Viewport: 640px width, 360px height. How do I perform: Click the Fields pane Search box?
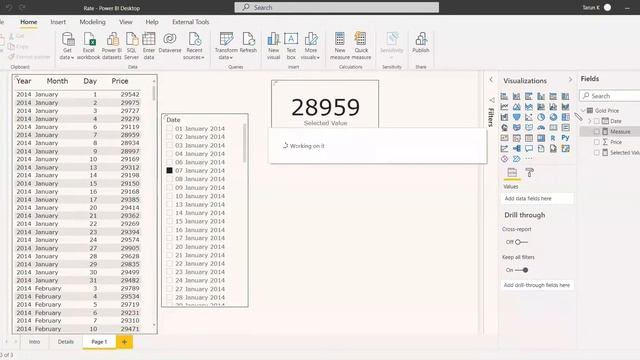click(x=610, y=96)
